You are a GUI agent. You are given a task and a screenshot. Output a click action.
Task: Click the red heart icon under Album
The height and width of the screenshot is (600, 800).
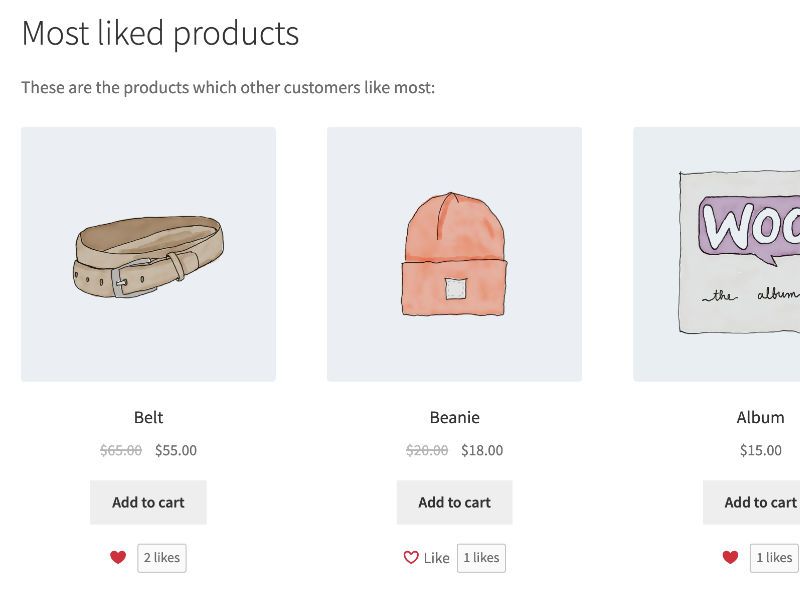coord(728,557)
